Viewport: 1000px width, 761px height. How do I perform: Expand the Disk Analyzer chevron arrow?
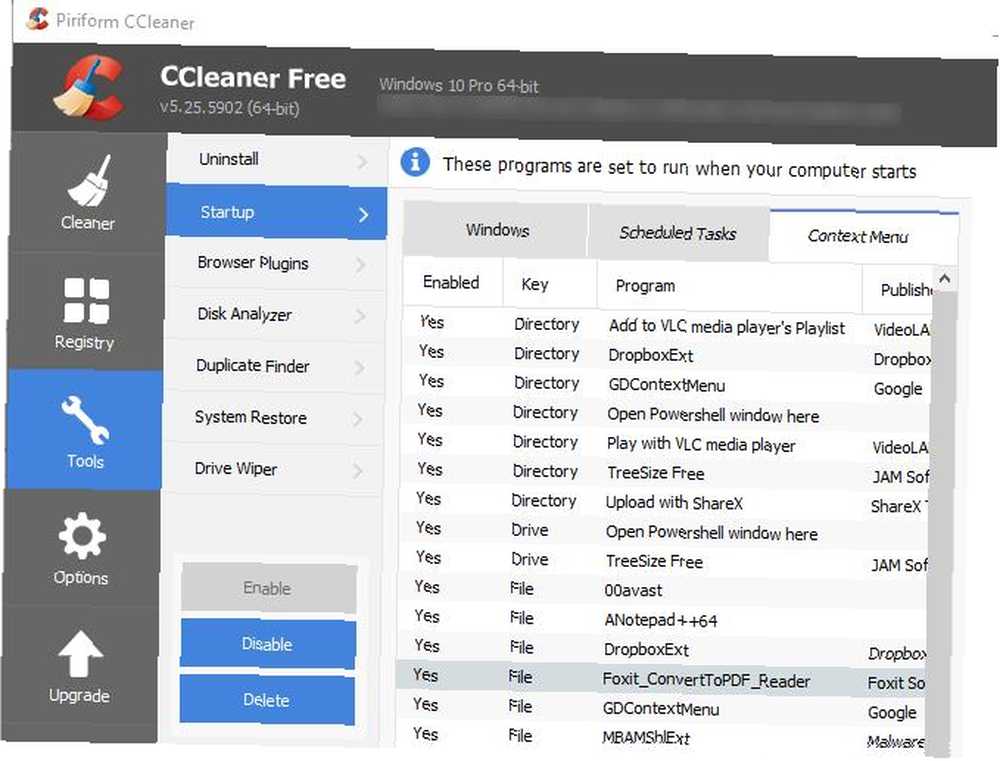tap(360, 316)
